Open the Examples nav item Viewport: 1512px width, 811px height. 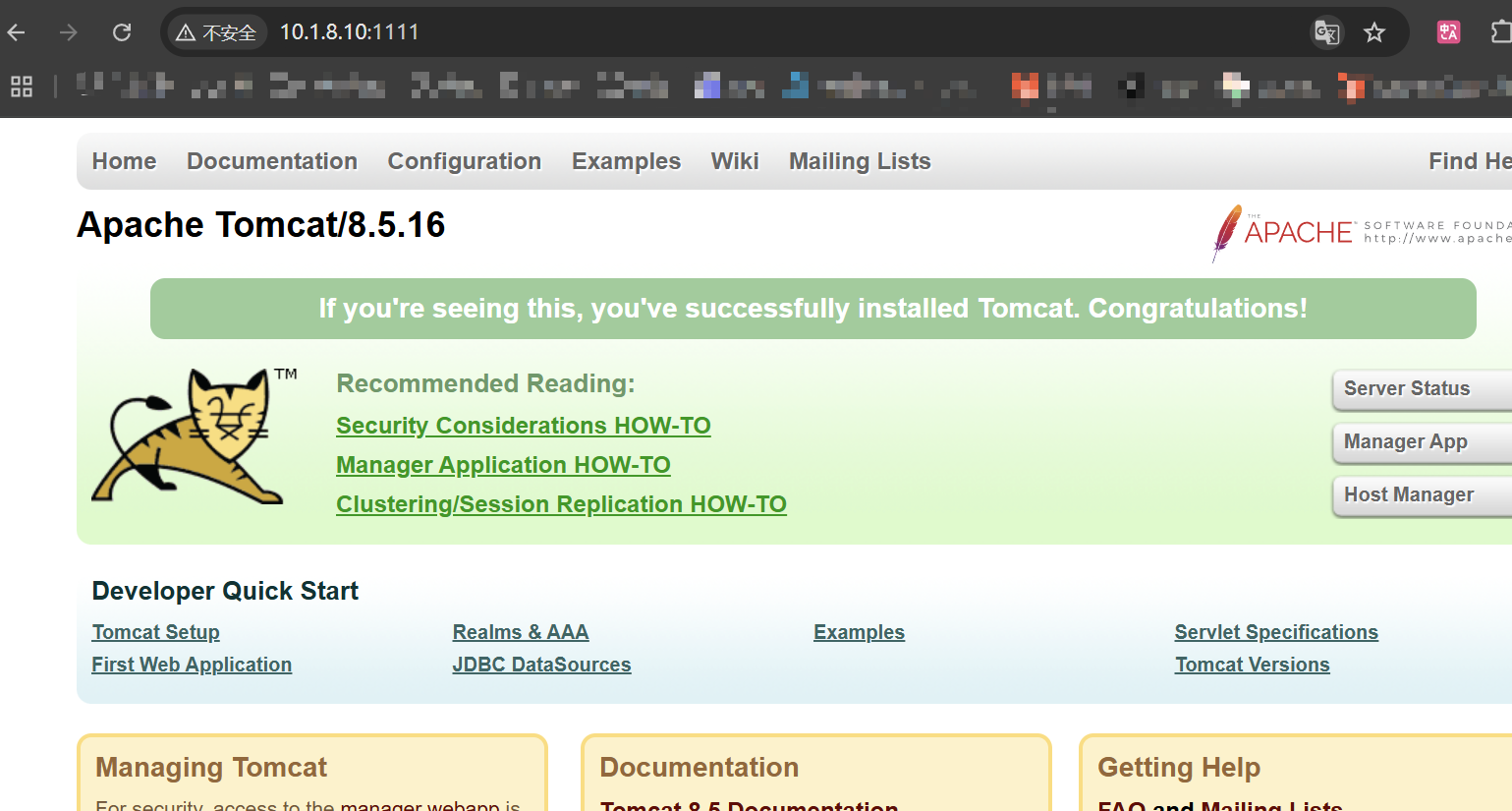click(x=626, y=161)
